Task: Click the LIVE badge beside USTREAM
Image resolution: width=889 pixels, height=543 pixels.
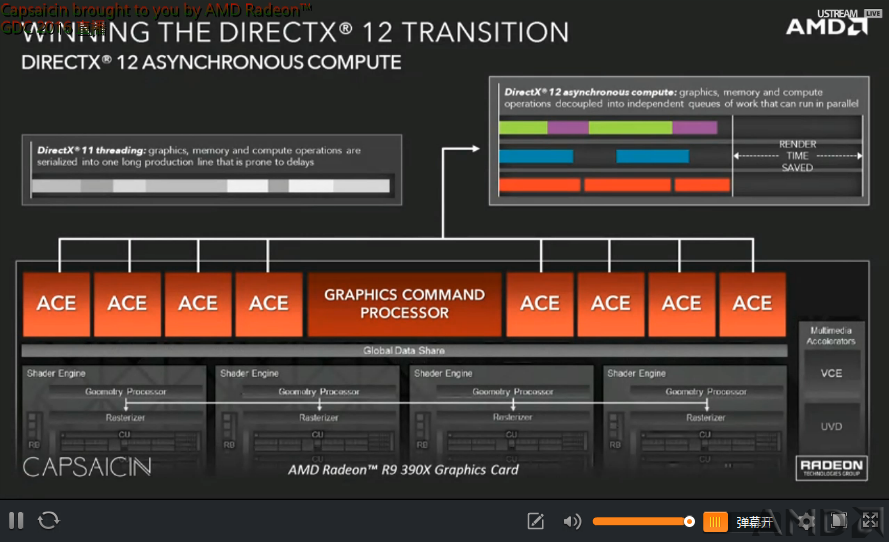Action: pos(873,13)
